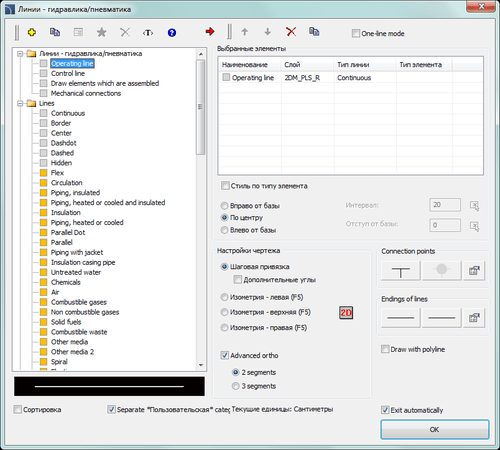Click the red 2D mode icon
500x450 pixels.
[346, 313]
